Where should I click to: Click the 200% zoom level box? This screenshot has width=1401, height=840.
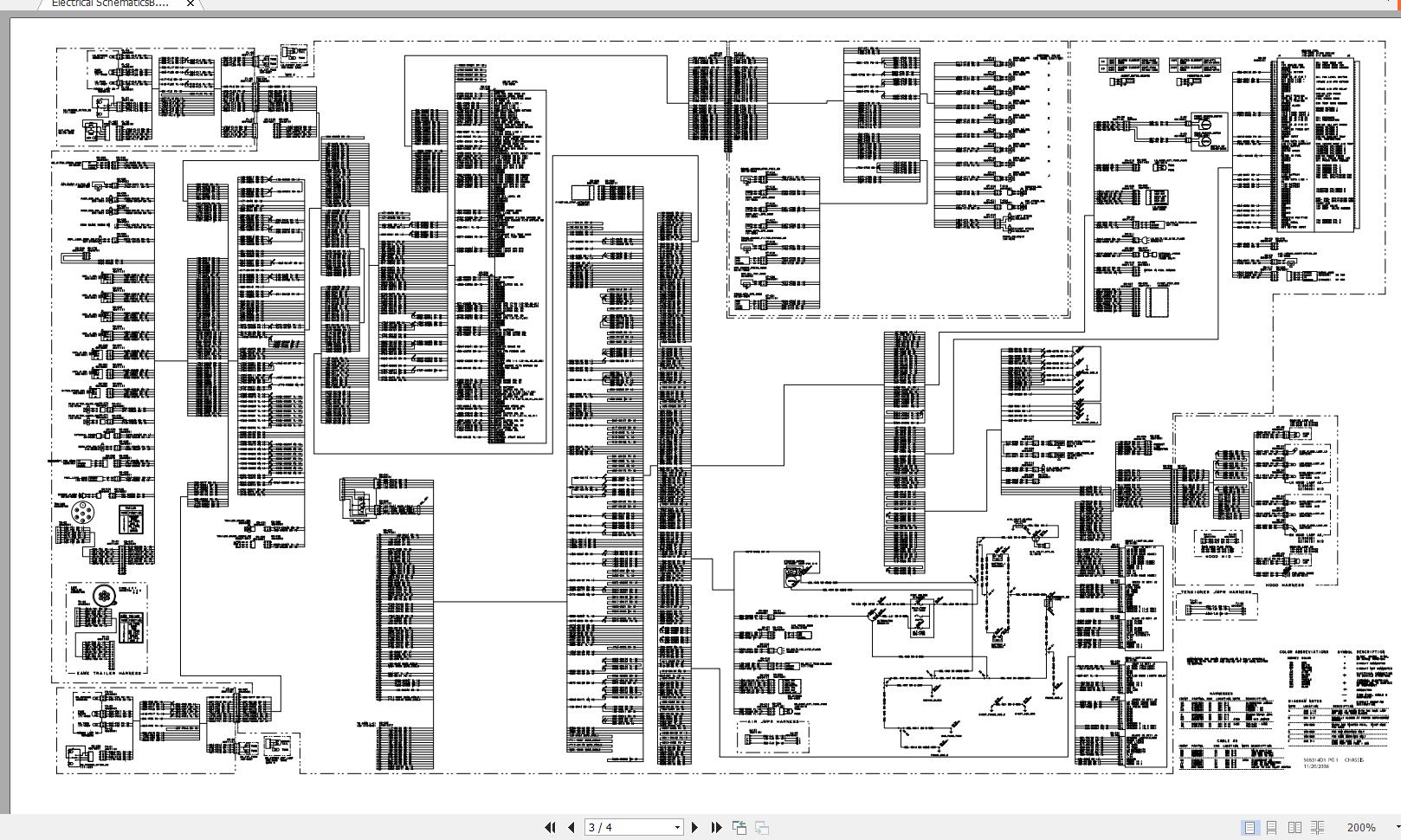click(1360, 828)
